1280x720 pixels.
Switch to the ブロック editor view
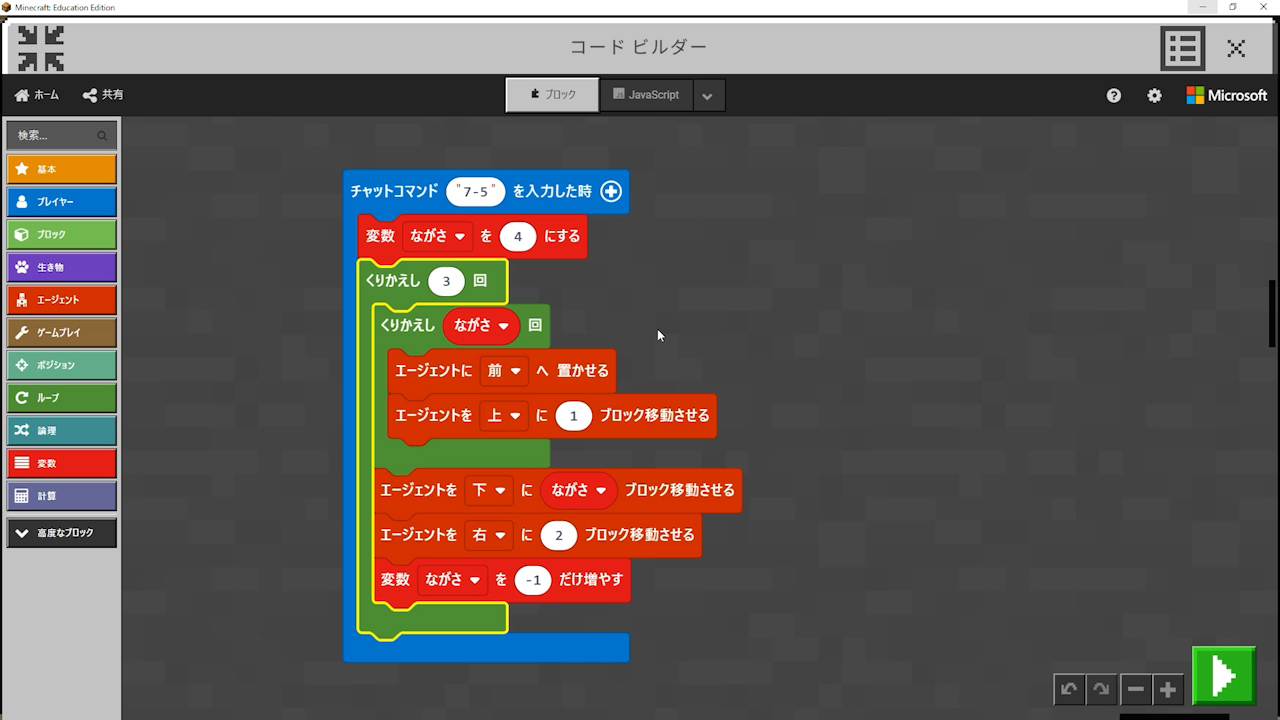(552, 95)
